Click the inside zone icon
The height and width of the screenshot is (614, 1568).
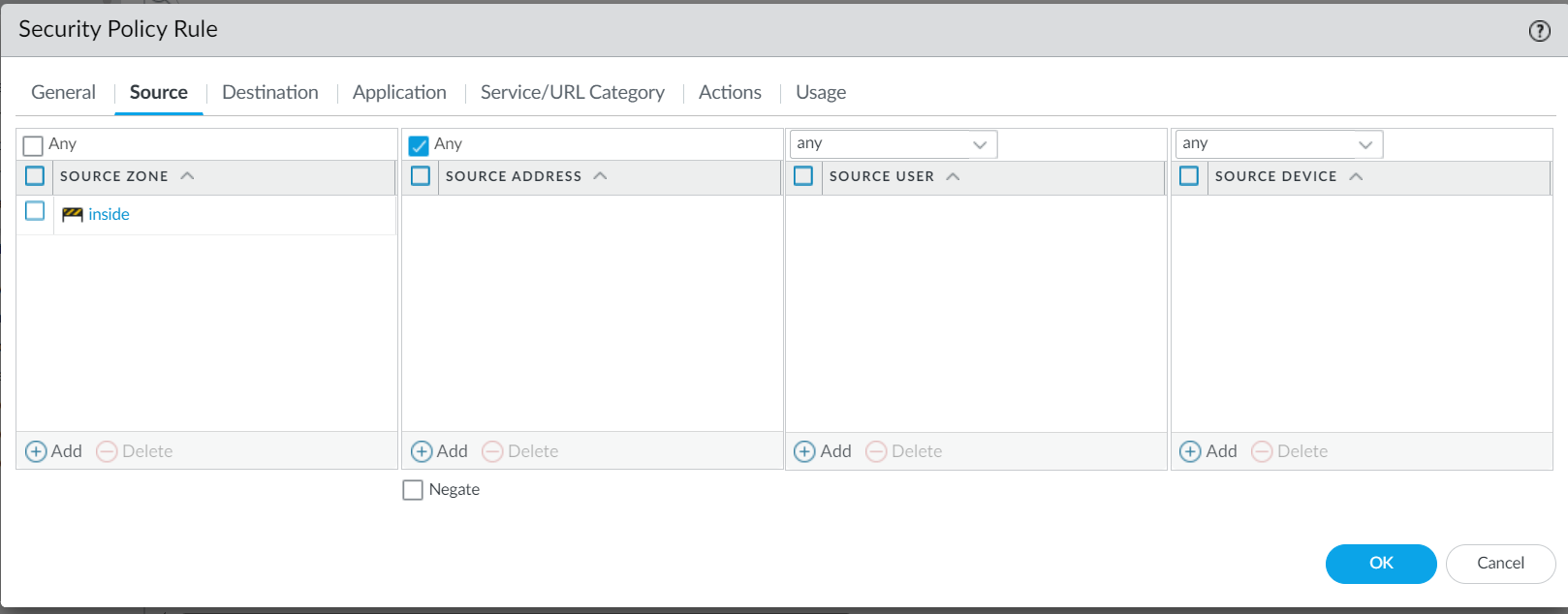tap(72, 214)
